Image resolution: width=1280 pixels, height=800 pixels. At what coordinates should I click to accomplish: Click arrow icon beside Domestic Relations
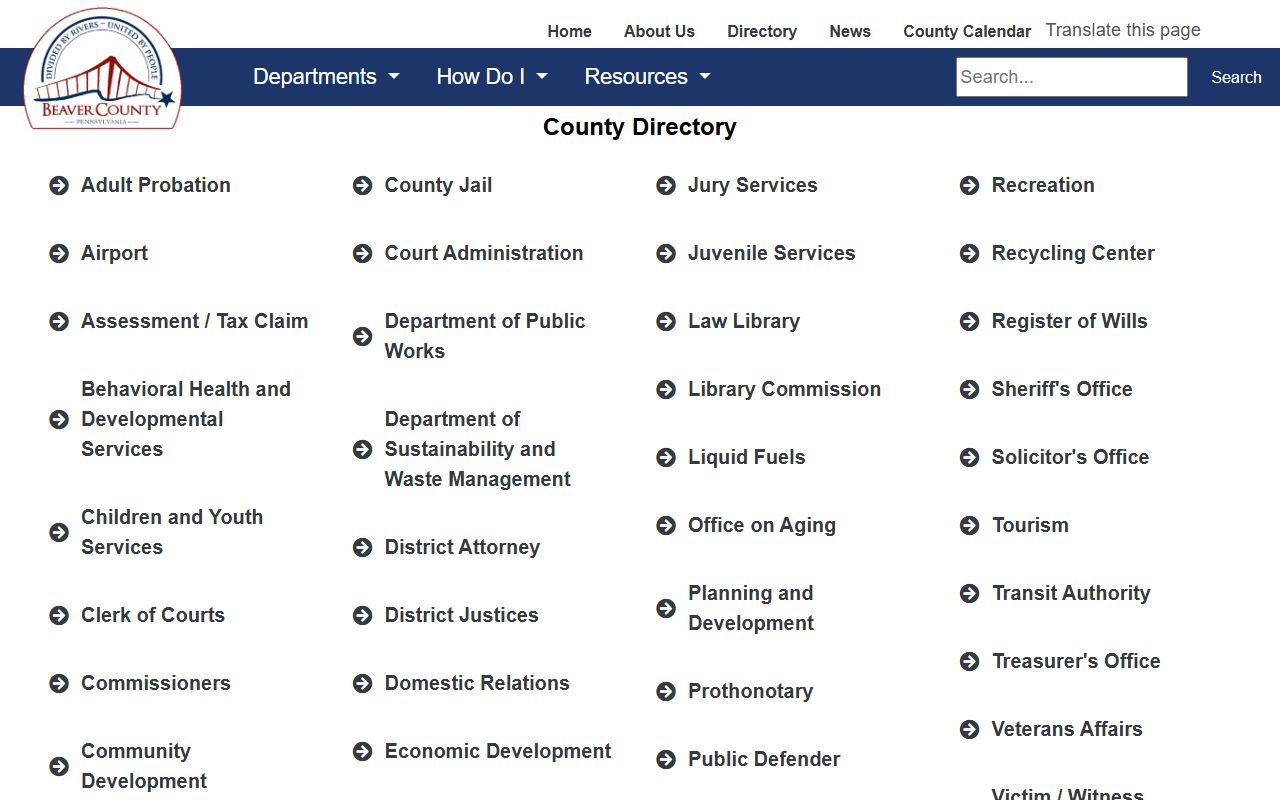(362, 683)
